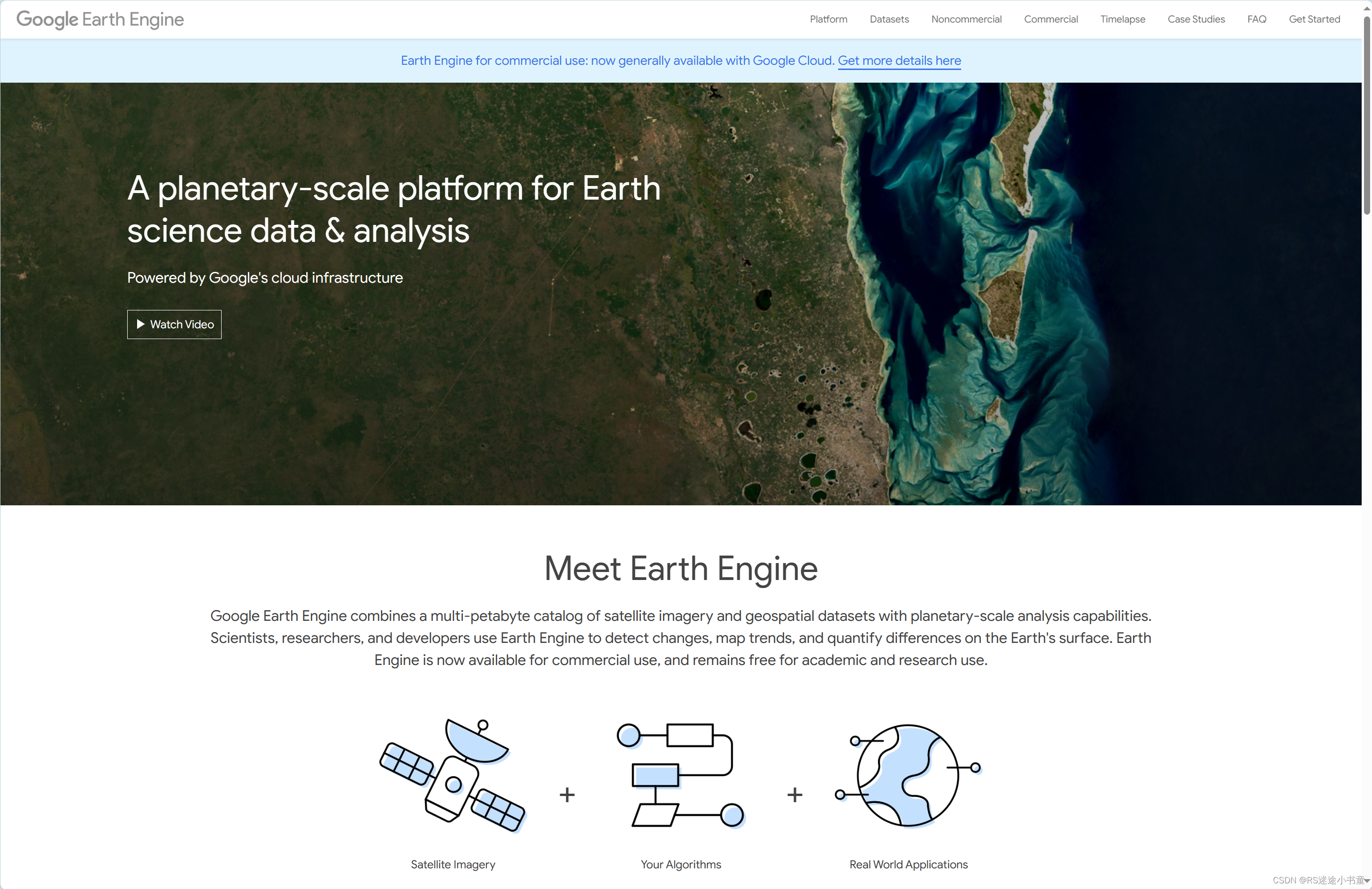Open the FAQ page
This screenshot has width=1372, height=889.
point(1256,19)
